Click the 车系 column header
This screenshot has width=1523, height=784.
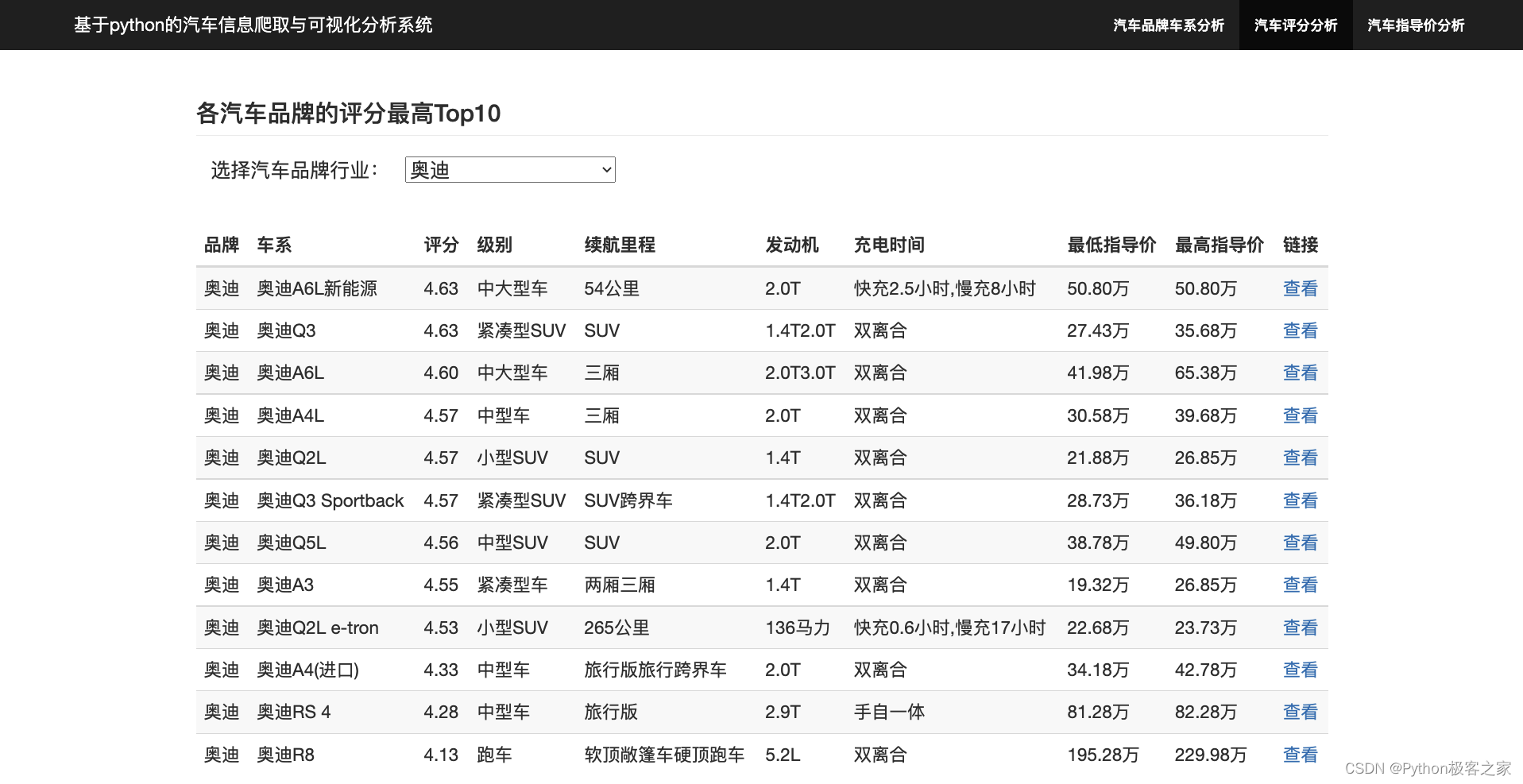(274, 245)
